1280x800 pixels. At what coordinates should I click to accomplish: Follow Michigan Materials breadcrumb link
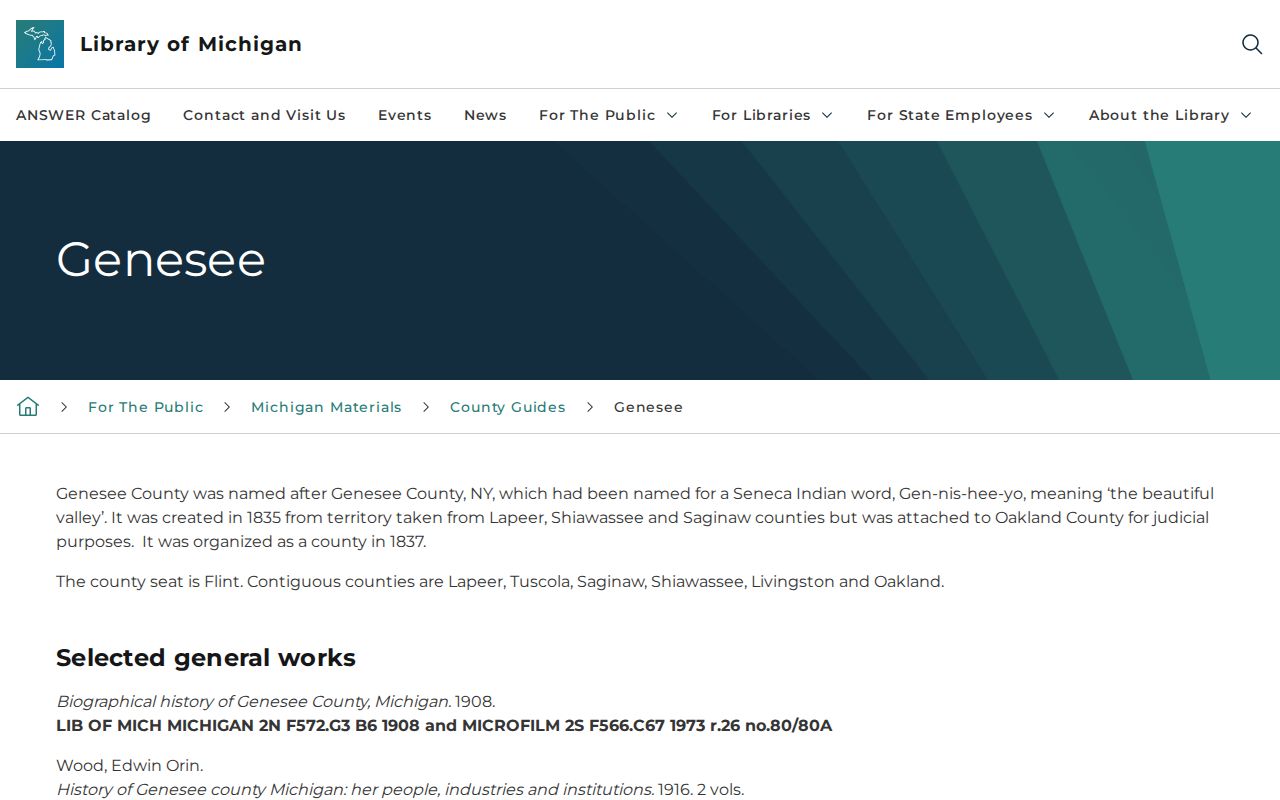[326, 407]
